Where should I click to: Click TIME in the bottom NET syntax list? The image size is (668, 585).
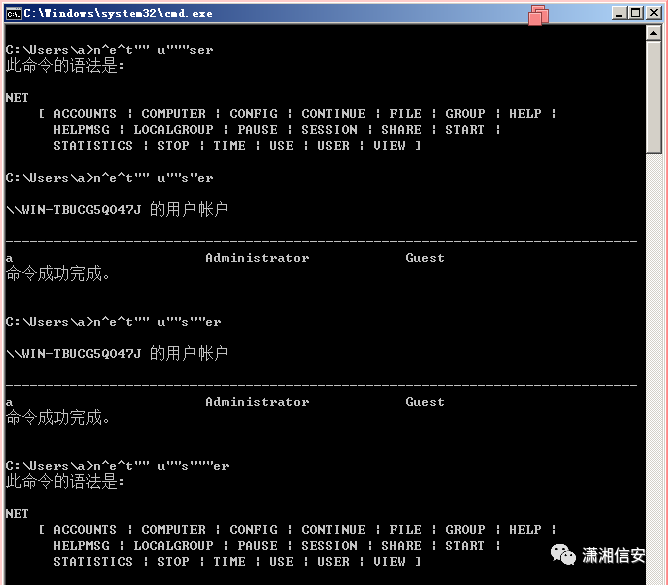tap(230, 562)
